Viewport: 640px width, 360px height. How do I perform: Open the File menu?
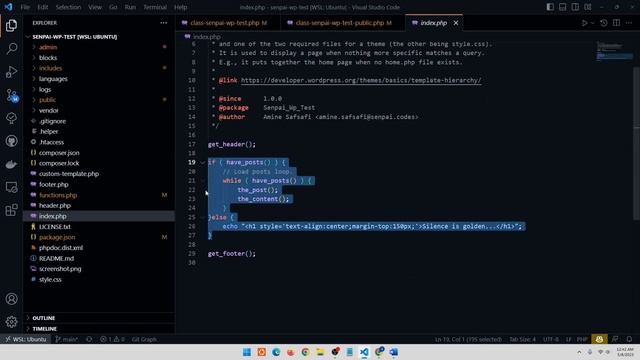click(25, 7)
